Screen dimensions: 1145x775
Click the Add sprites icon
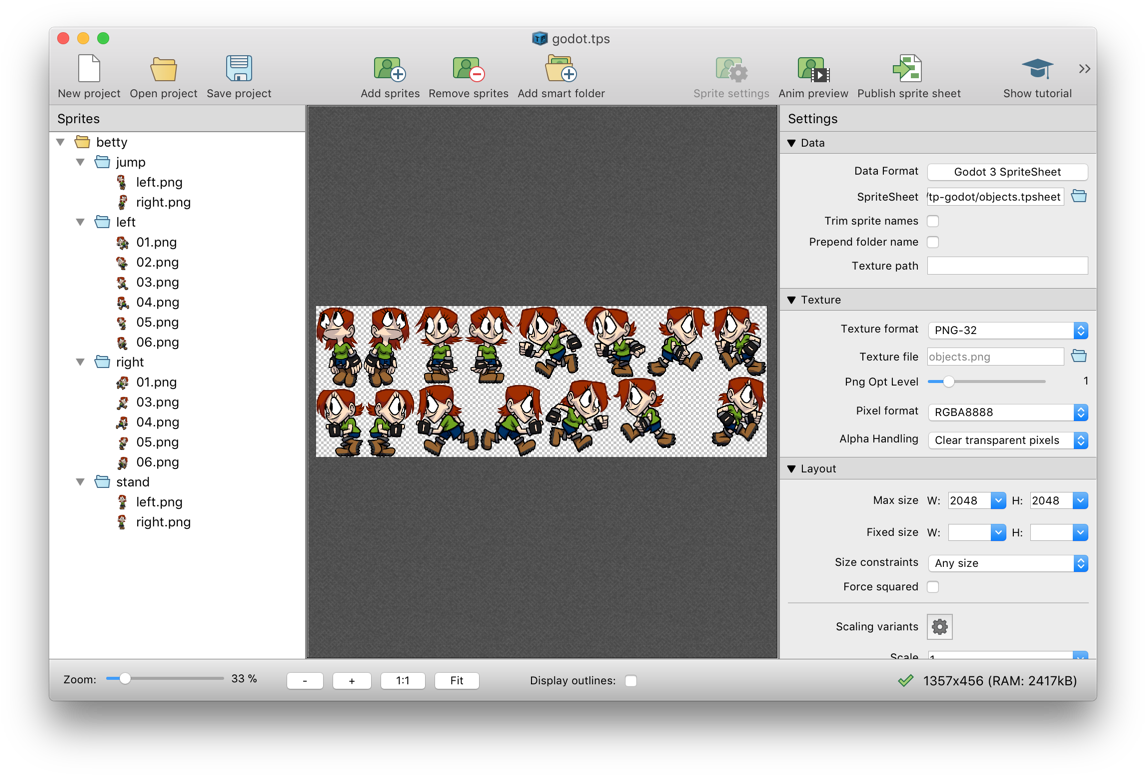click(390, 69)
